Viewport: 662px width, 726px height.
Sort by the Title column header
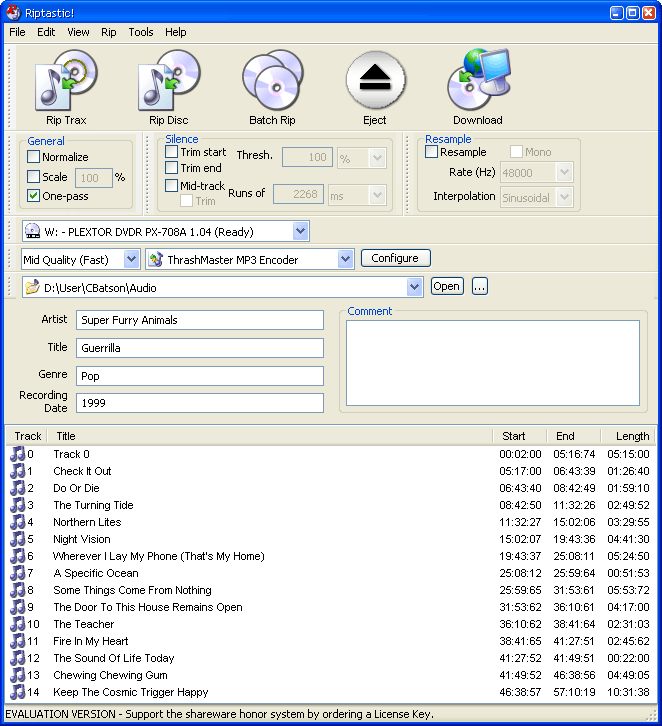(270, 436)
